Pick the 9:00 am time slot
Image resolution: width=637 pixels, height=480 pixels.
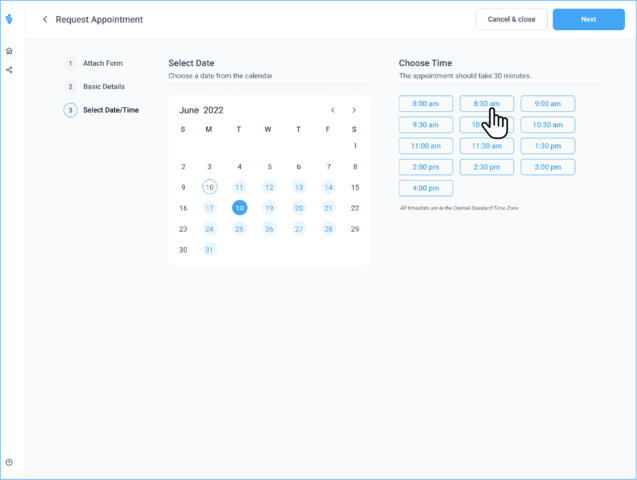coord(548,104)
